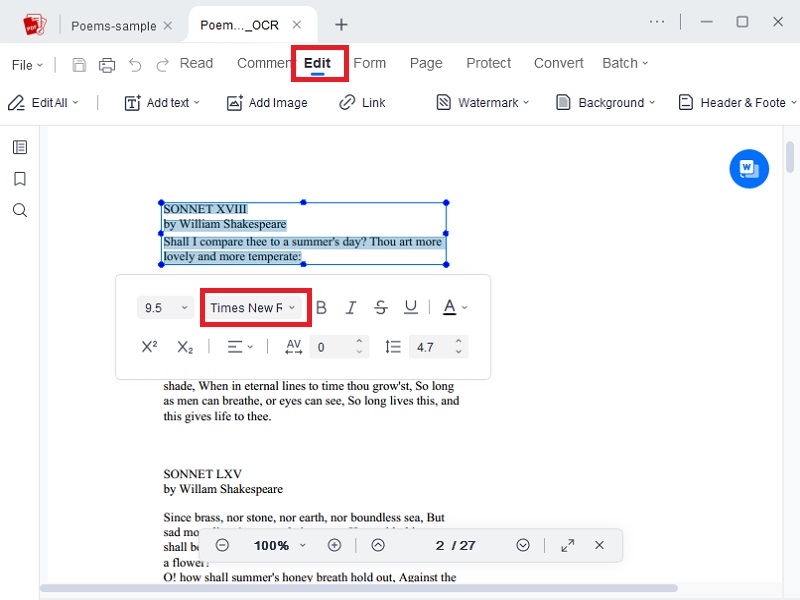Switch to the Form tab
Screen dimensions: 800x600
coord(370,63)
